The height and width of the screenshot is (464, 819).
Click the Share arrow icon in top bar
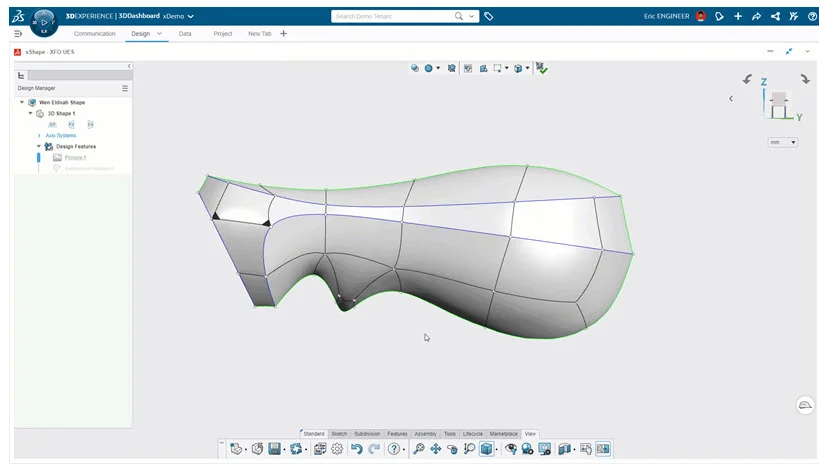pos(756,16)
